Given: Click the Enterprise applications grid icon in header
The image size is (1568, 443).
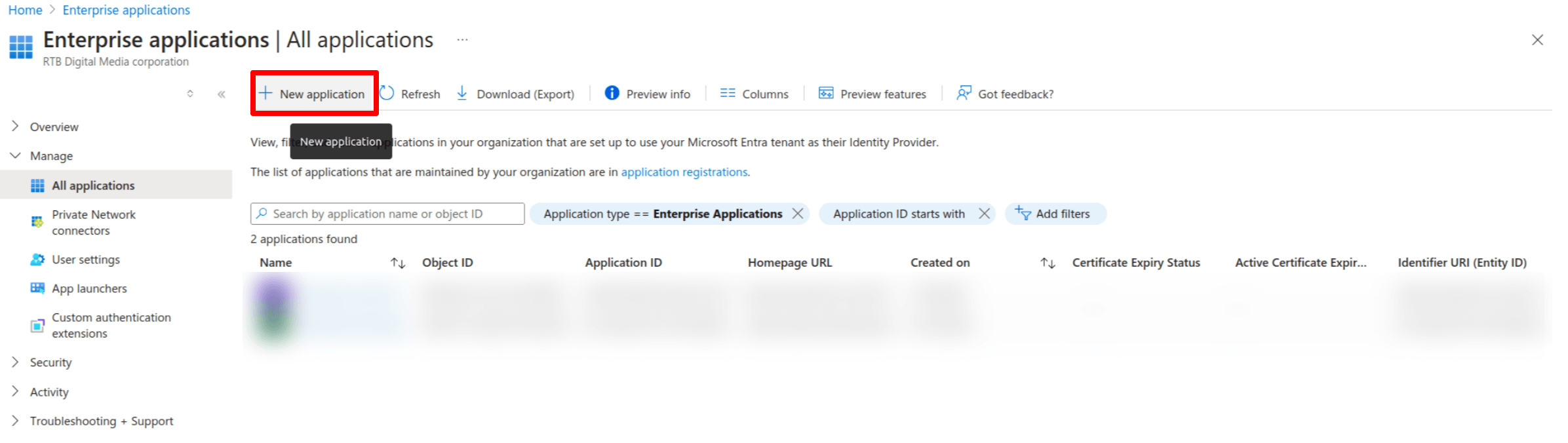Looking at the screenshot, I should 21,47.
